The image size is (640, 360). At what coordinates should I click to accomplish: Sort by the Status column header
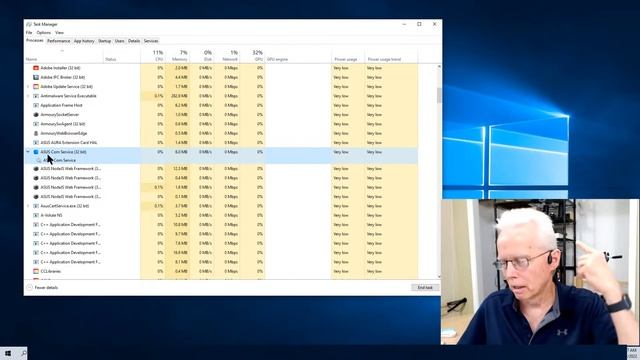click(122, 55)
